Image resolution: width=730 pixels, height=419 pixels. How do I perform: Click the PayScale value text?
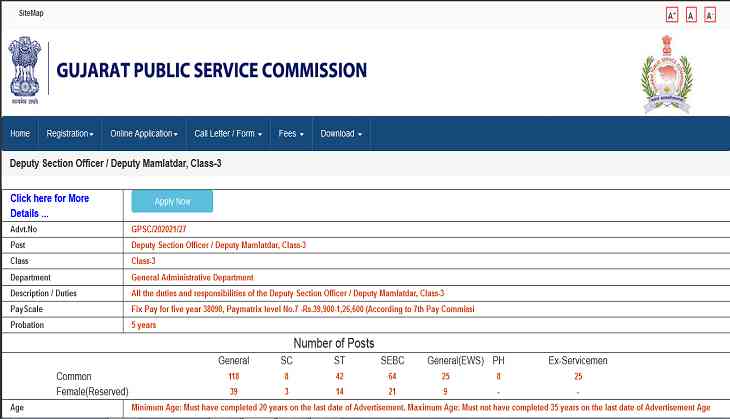click(303, 309)
